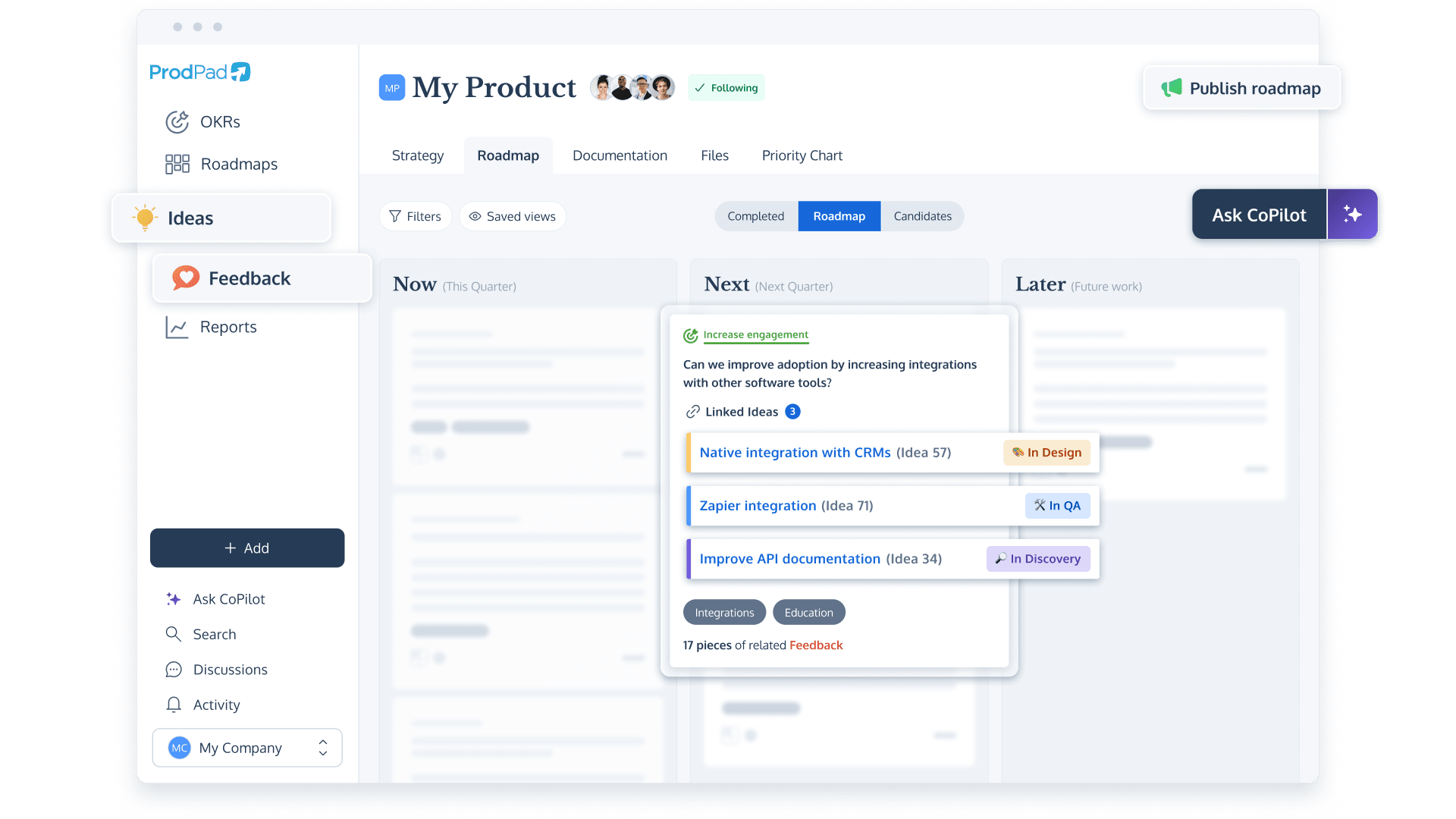Click the Ideas lightbulb icon
Screen dimensions: 1456x819
pos(144,218)
